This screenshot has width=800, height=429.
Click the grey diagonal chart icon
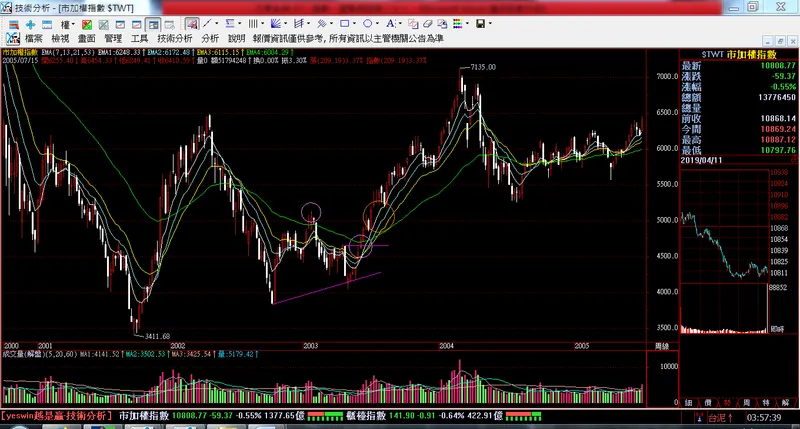pos(104,24)
